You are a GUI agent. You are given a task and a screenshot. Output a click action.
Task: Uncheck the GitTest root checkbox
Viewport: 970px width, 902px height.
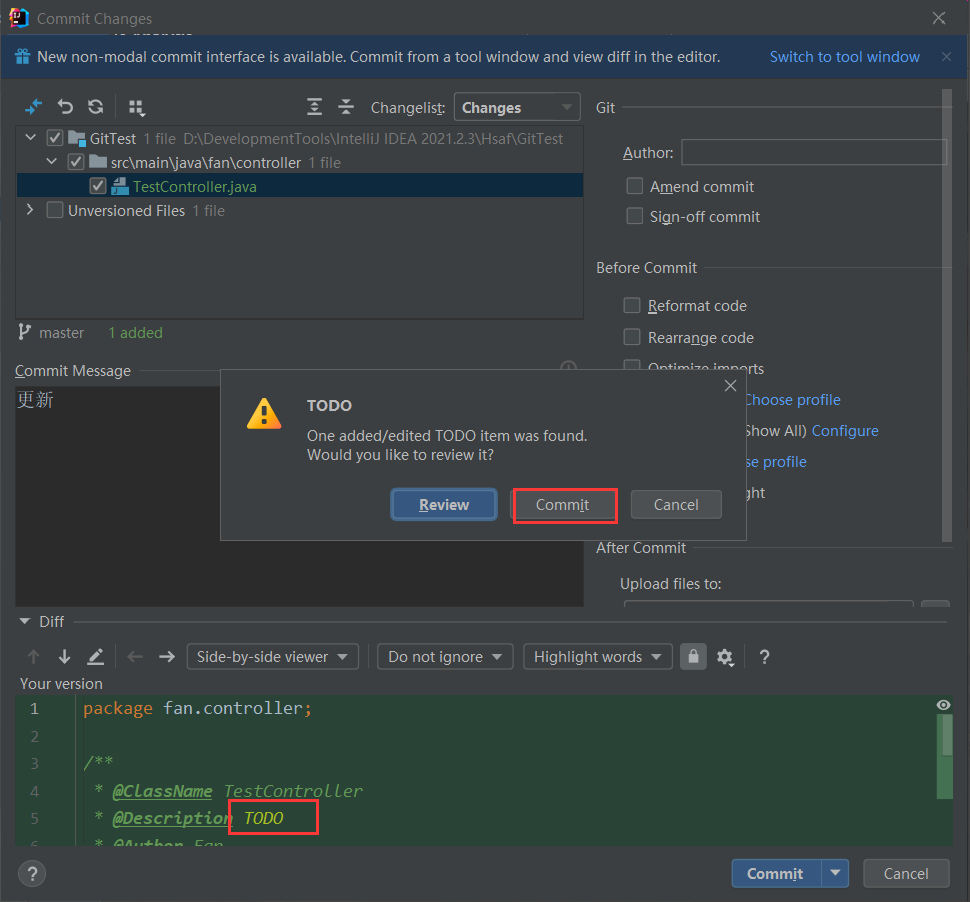click(54, 137)
